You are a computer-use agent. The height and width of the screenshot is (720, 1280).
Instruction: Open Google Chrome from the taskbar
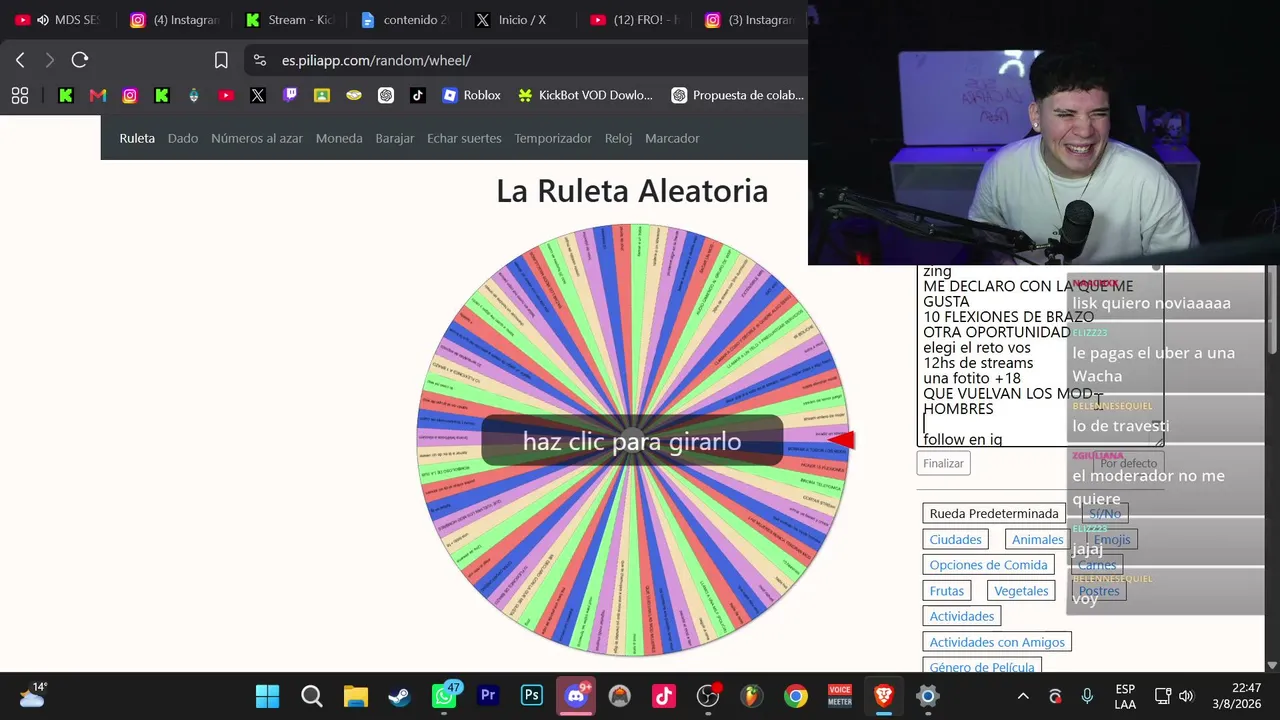pyautogui.click(x=796, y=696)
